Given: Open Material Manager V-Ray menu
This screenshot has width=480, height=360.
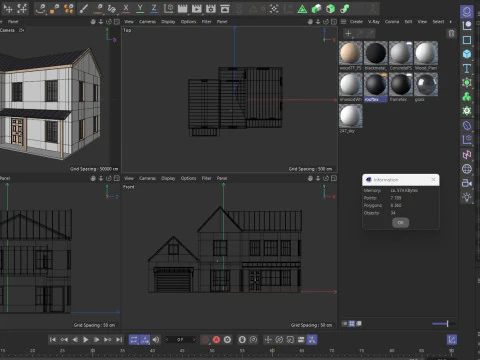Looking at the screenshot, I should coord(374,22).
